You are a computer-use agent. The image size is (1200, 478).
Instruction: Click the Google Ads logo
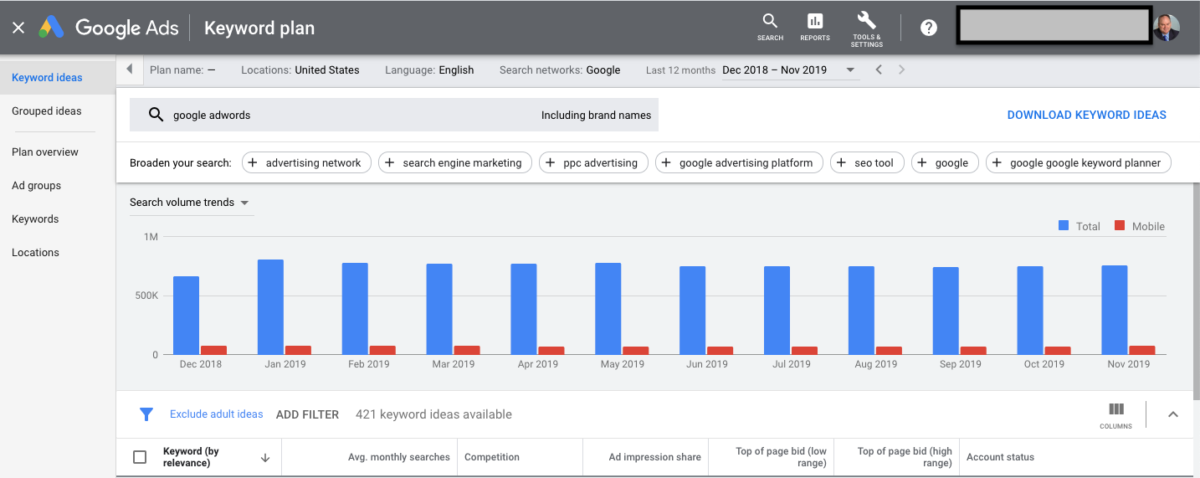coord(52,28)
